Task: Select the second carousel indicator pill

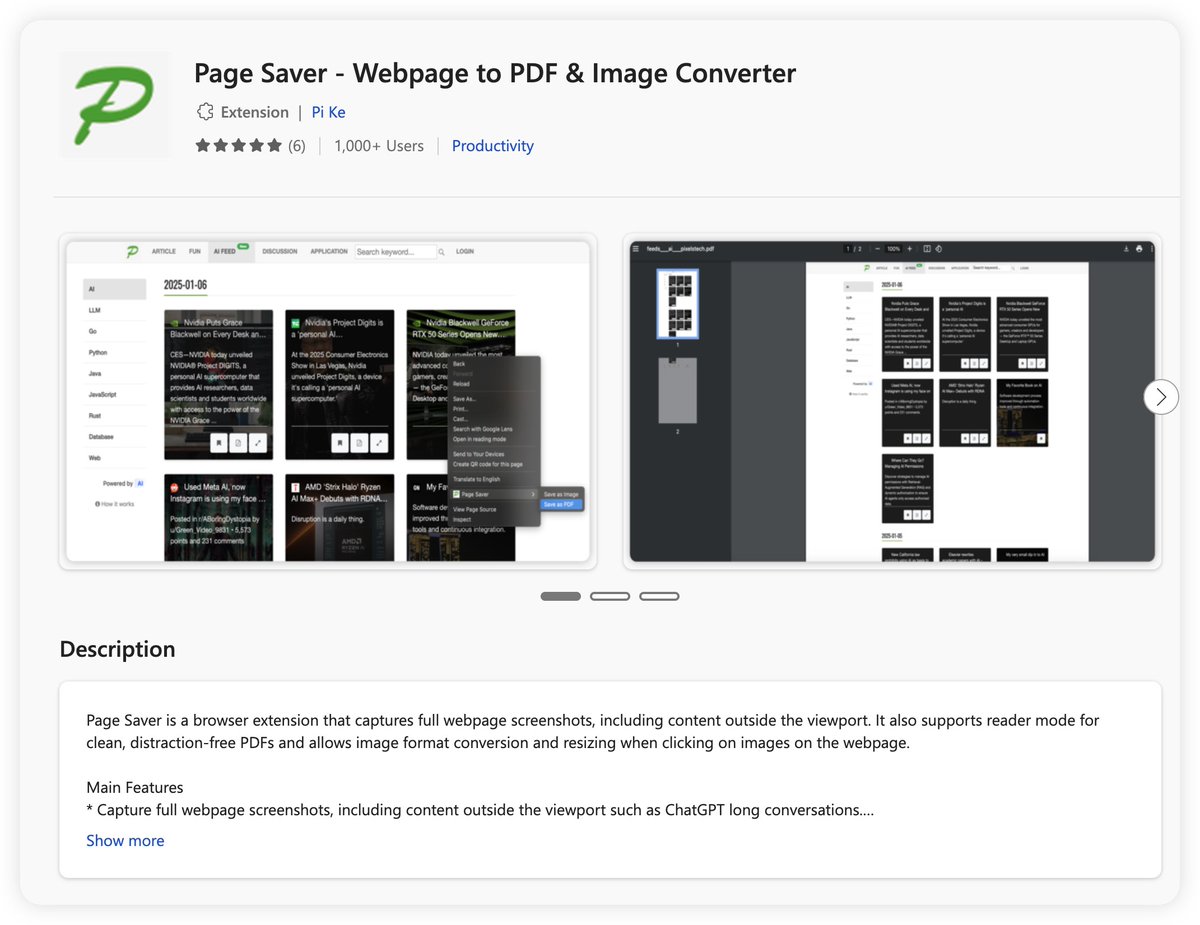Action: pos(610,596)
